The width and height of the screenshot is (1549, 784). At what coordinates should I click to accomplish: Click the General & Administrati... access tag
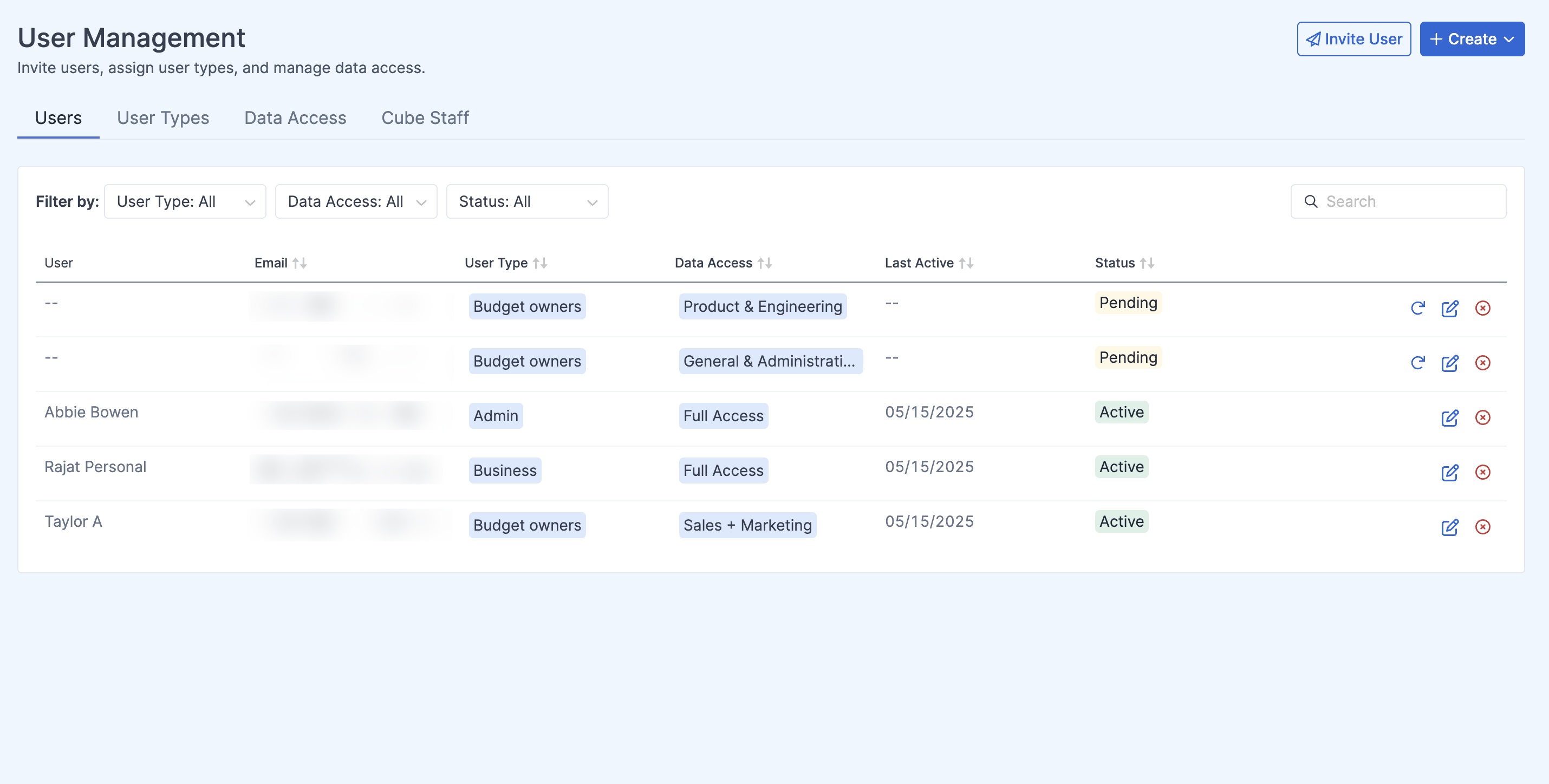pyautogui.click(x=771, y=361)
